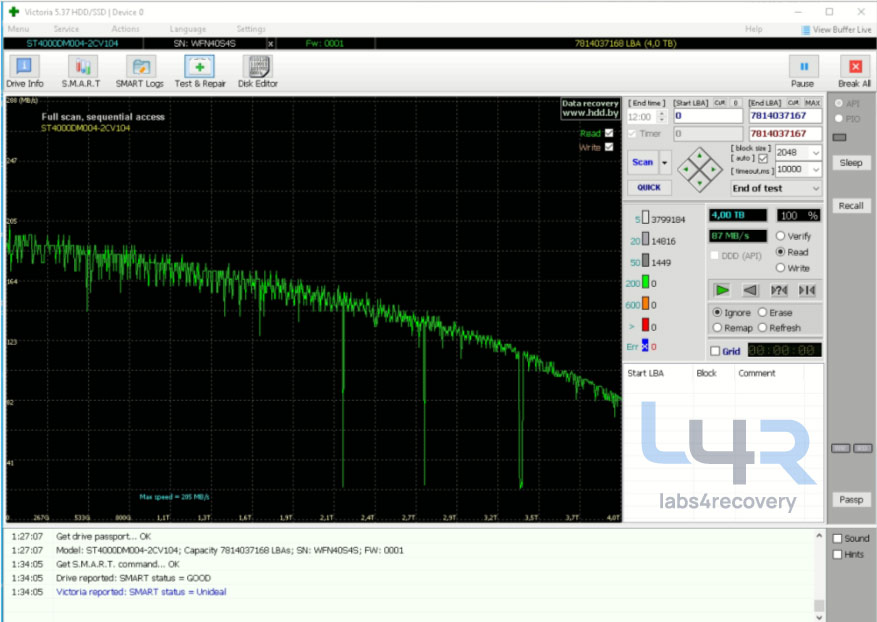Select the Erase error action

[x=762, y=313]
